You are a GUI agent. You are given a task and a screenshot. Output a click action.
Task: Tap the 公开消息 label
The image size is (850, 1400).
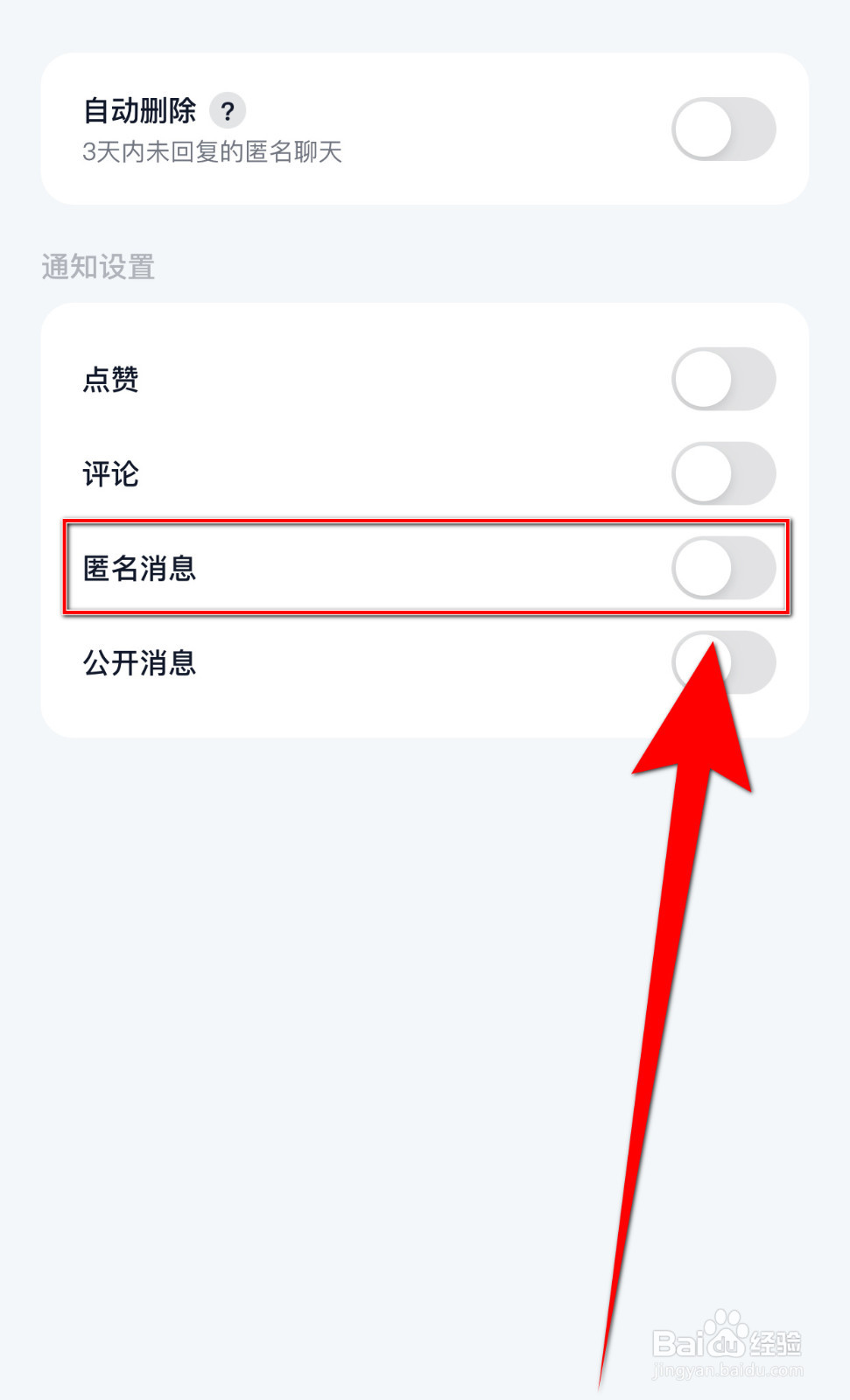[x=140, y=663]
